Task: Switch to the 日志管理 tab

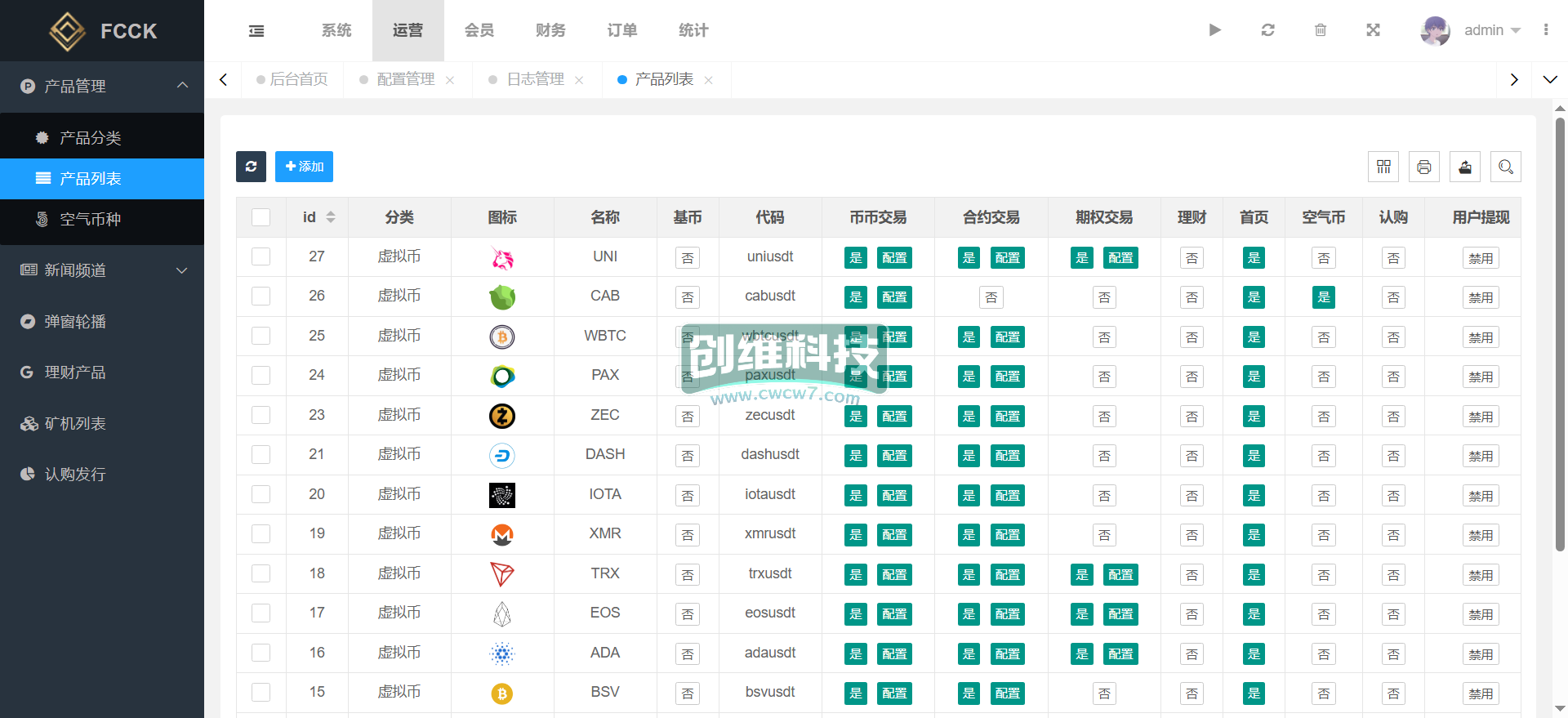Action: [535, 79]
